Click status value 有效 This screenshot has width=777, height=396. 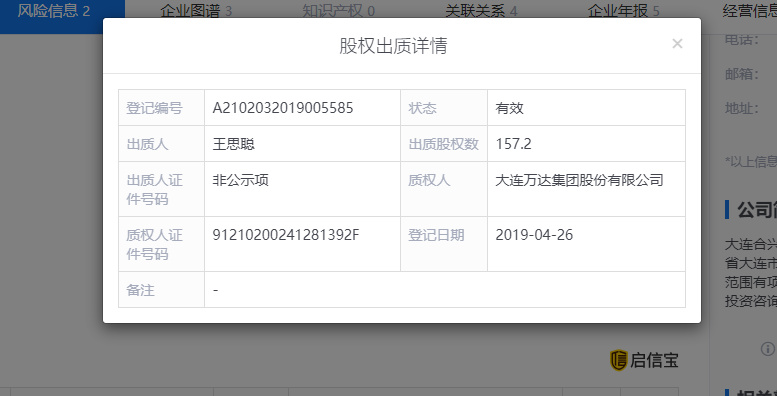click(509, 108)
